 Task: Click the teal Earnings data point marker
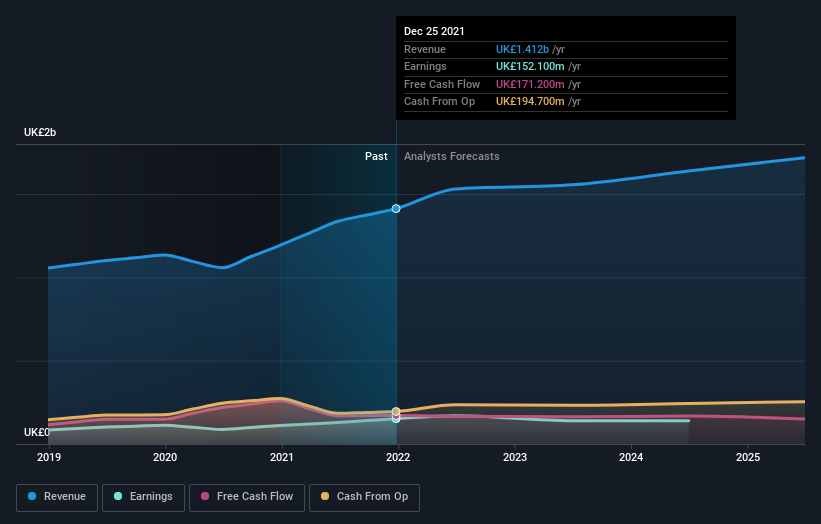click(396, 419)
